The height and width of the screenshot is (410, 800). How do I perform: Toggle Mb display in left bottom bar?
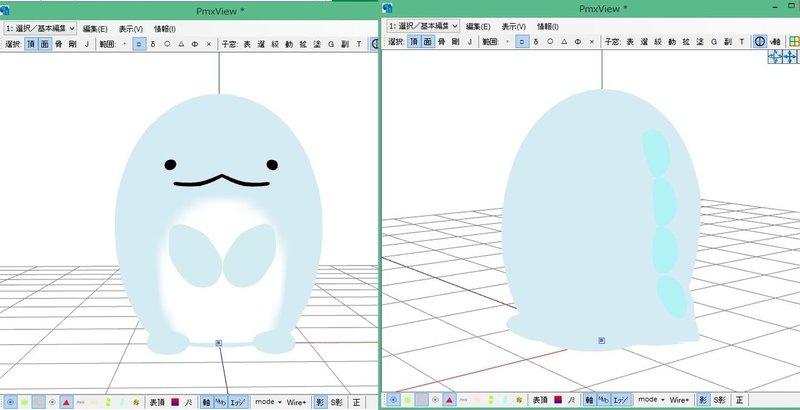click(220, 402)
